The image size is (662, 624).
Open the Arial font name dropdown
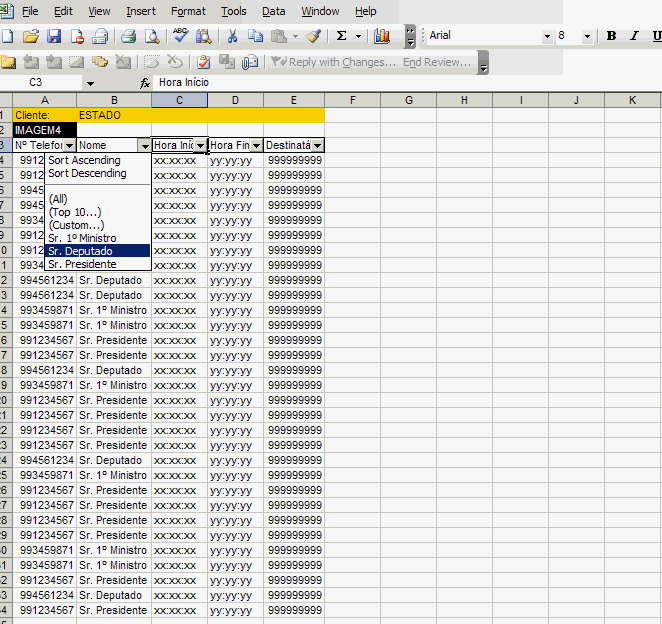click(547, 36)
